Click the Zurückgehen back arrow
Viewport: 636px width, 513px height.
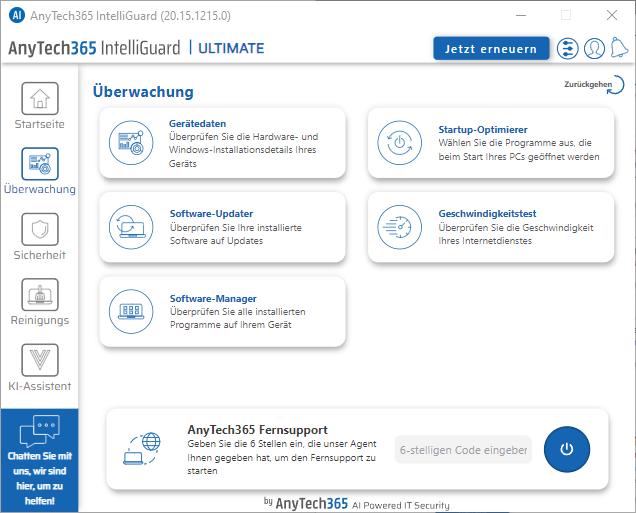(x=591, y=86)
